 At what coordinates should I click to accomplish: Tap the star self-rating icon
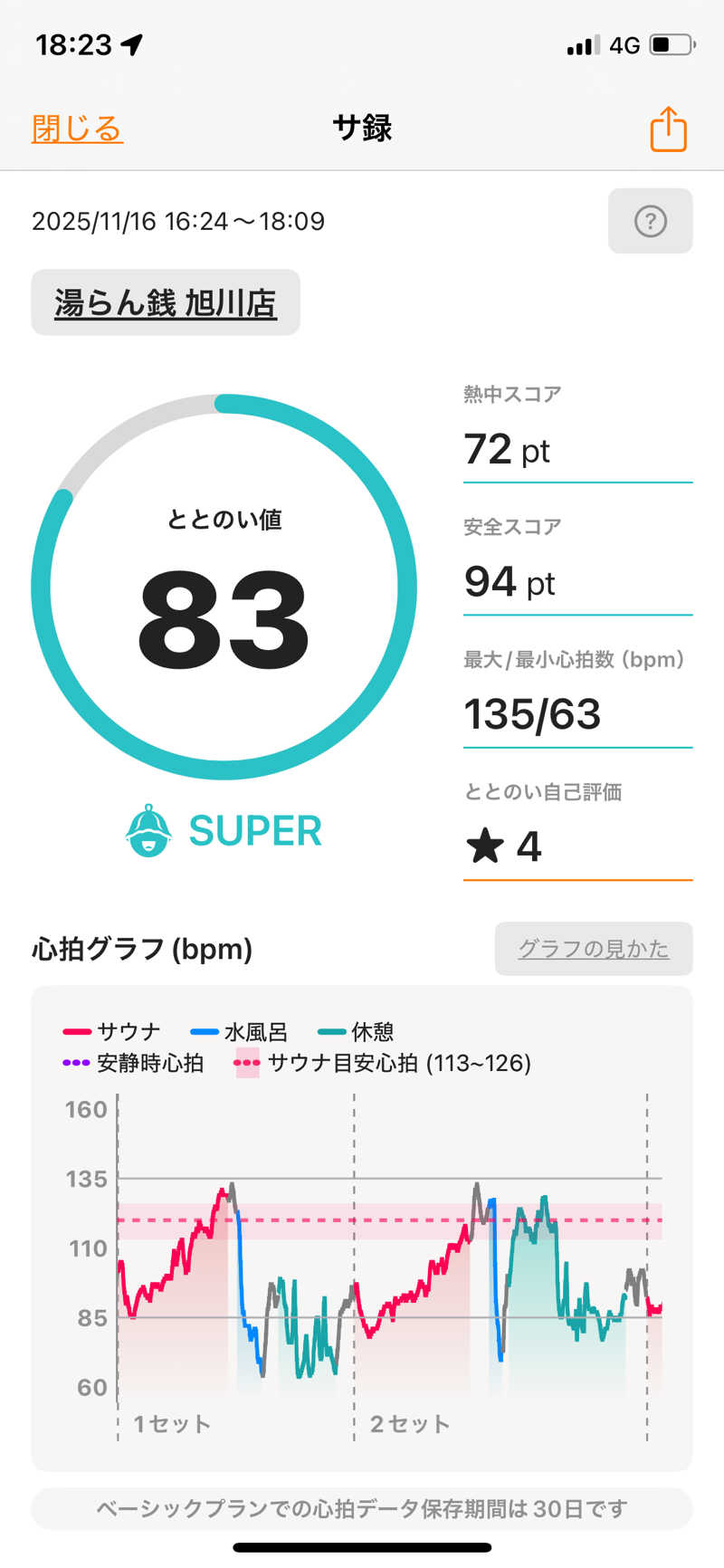[485, 846]
